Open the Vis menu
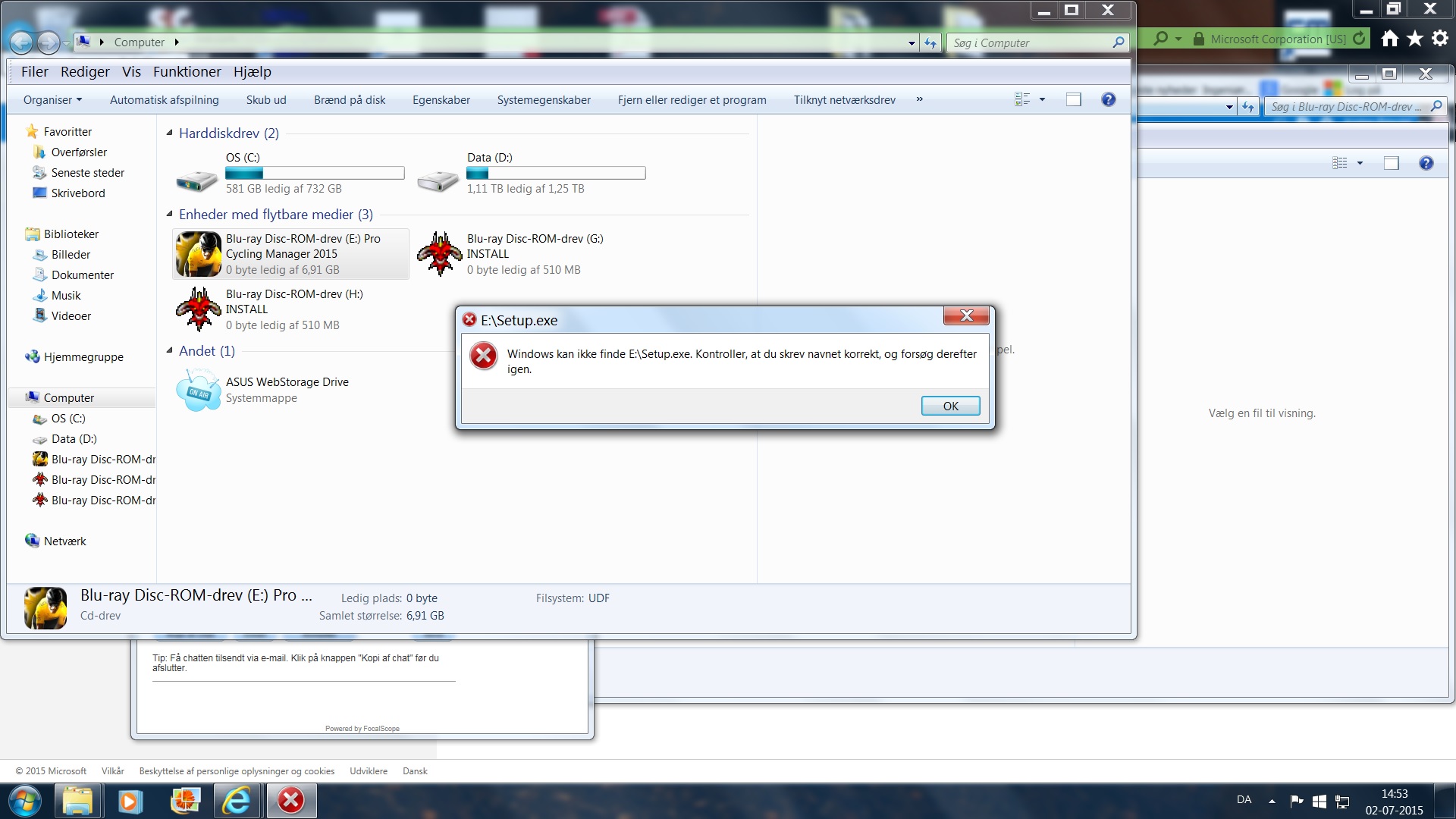Viewport: 1456px width, 819px height. (x=131, y=72)
